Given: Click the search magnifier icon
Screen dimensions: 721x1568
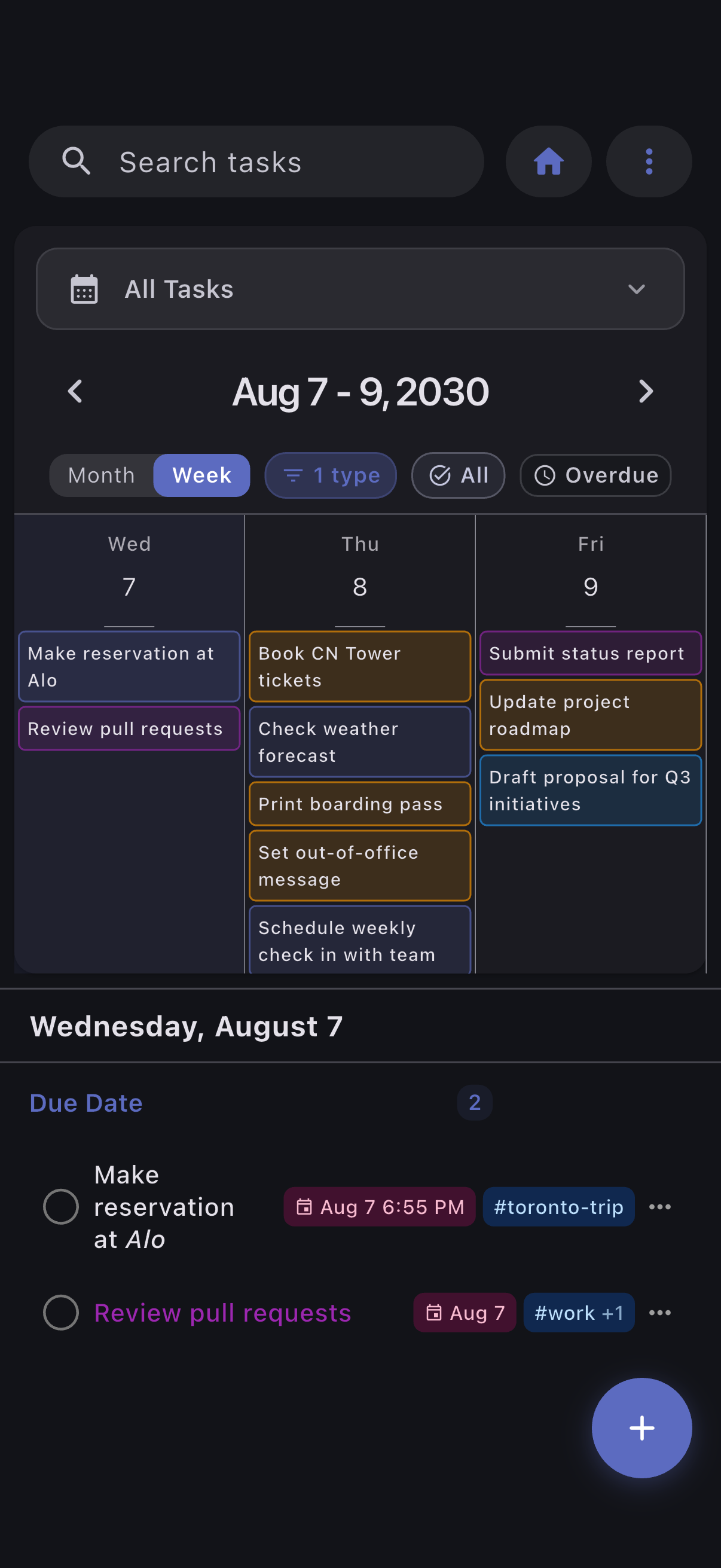Looking at the screenshot, I should coord(77,162).
